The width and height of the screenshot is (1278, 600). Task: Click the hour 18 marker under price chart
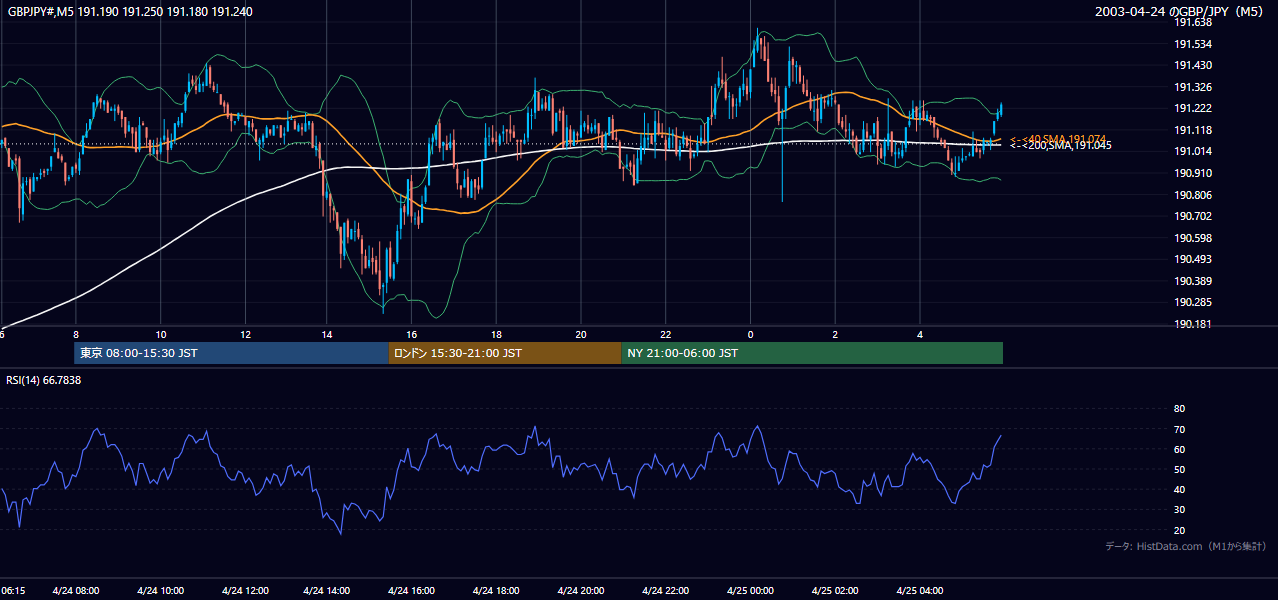pos(496,333)
